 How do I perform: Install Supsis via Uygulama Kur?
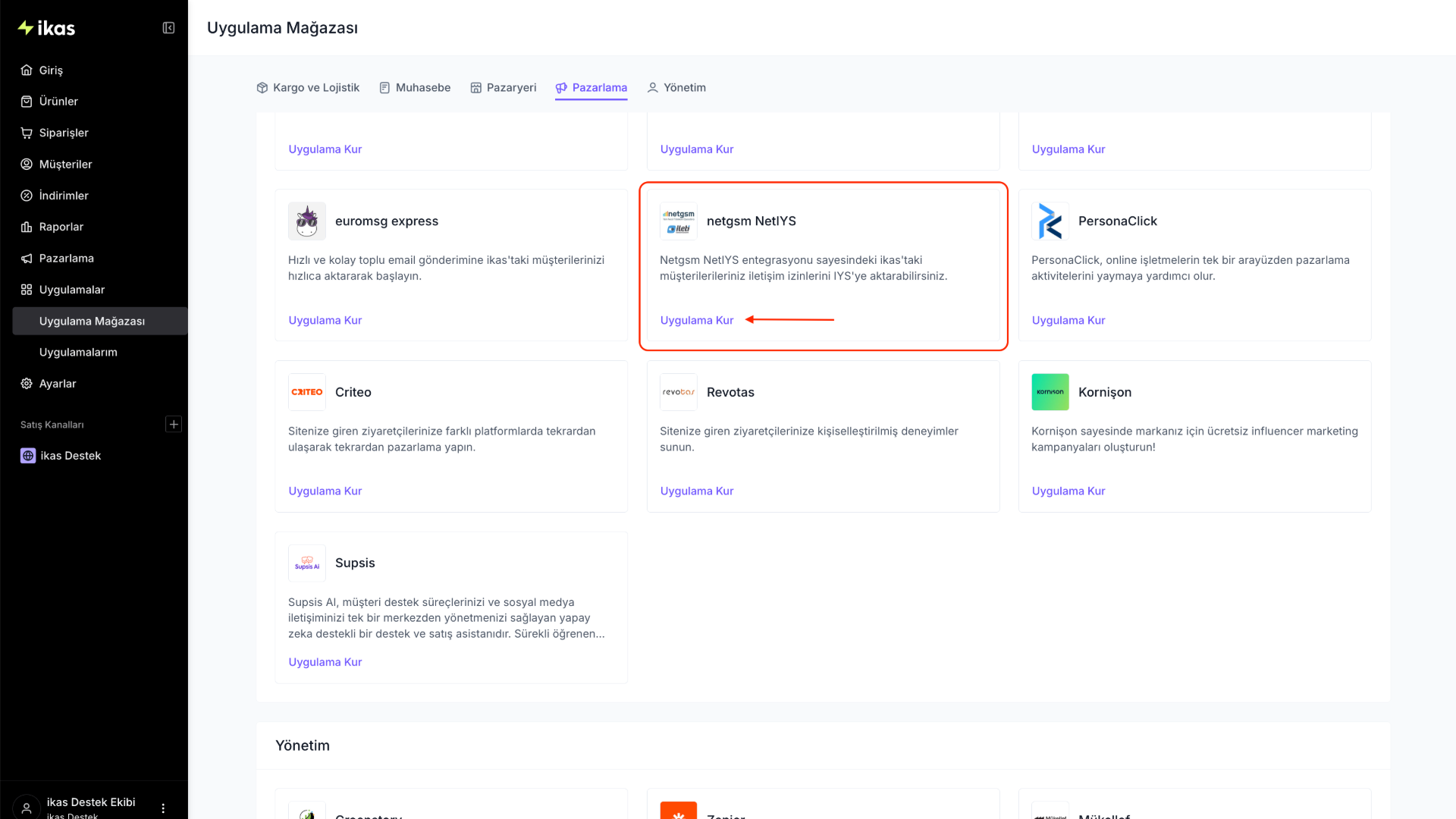[325, 663]
